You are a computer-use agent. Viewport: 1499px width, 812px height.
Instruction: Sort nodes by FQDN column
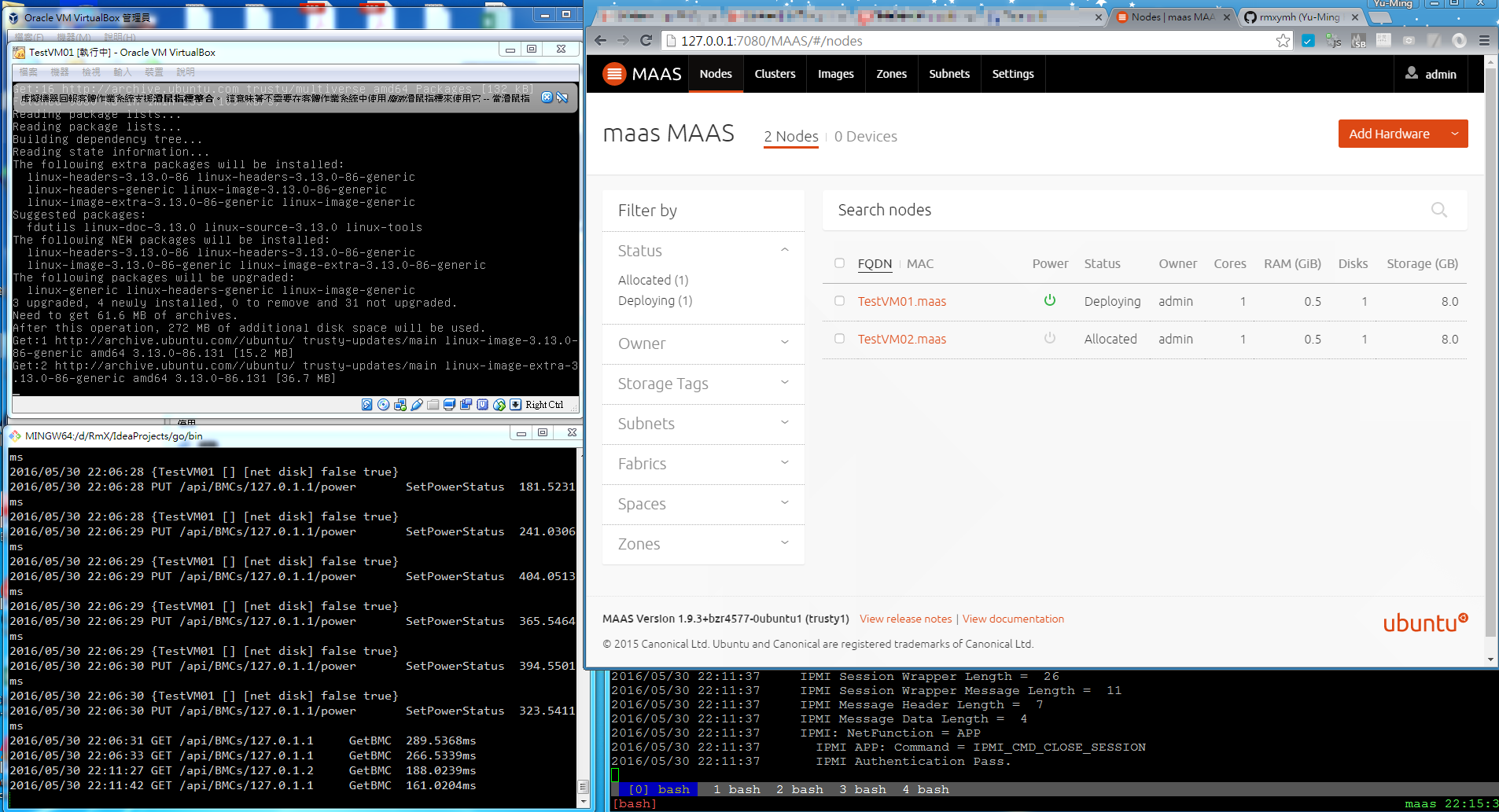(x=875, y=263)
